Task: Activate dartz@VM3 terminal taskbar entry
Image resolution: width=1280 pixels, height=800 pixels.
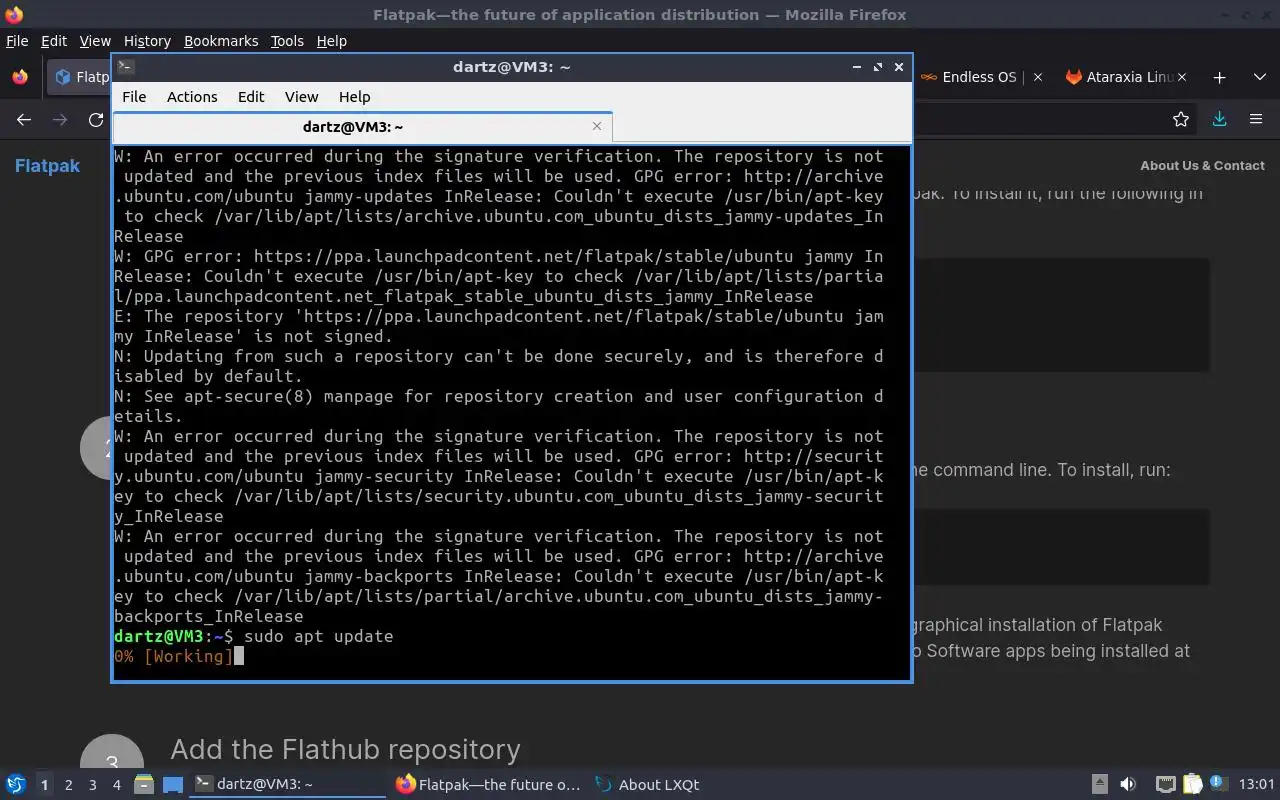Action: tap(288, 785)
